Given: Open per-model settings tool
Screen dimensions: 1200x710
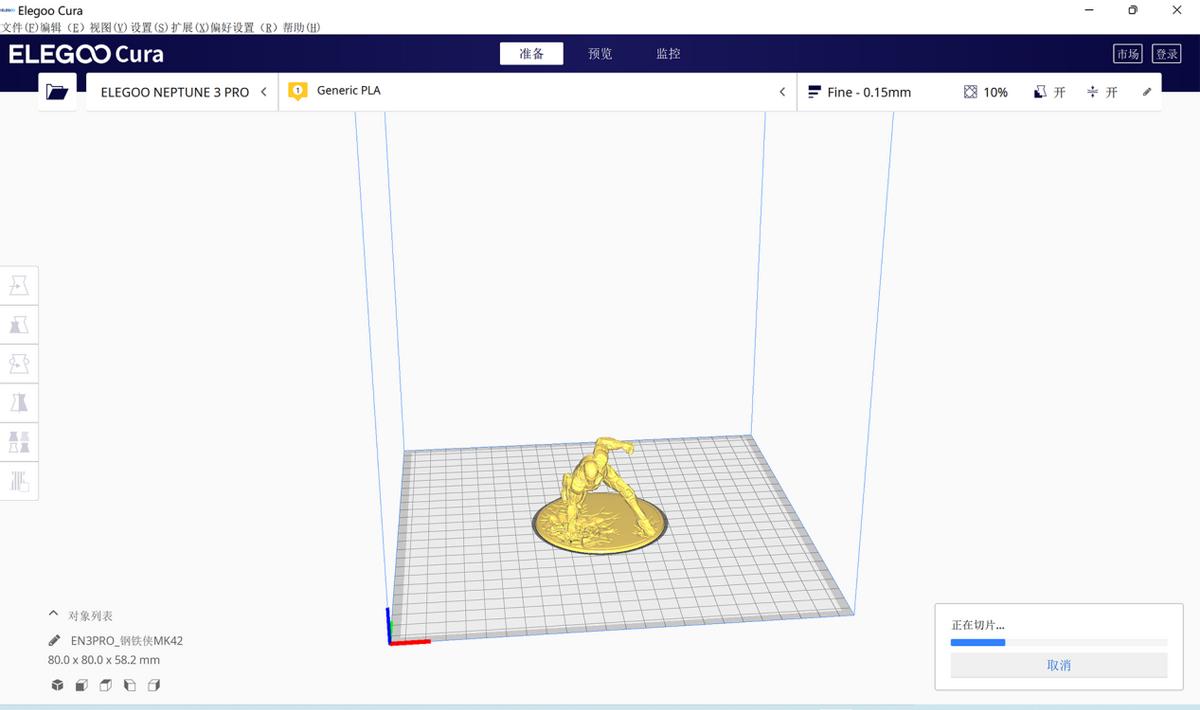Looking at the screenshot, I should tap(20, 441).
